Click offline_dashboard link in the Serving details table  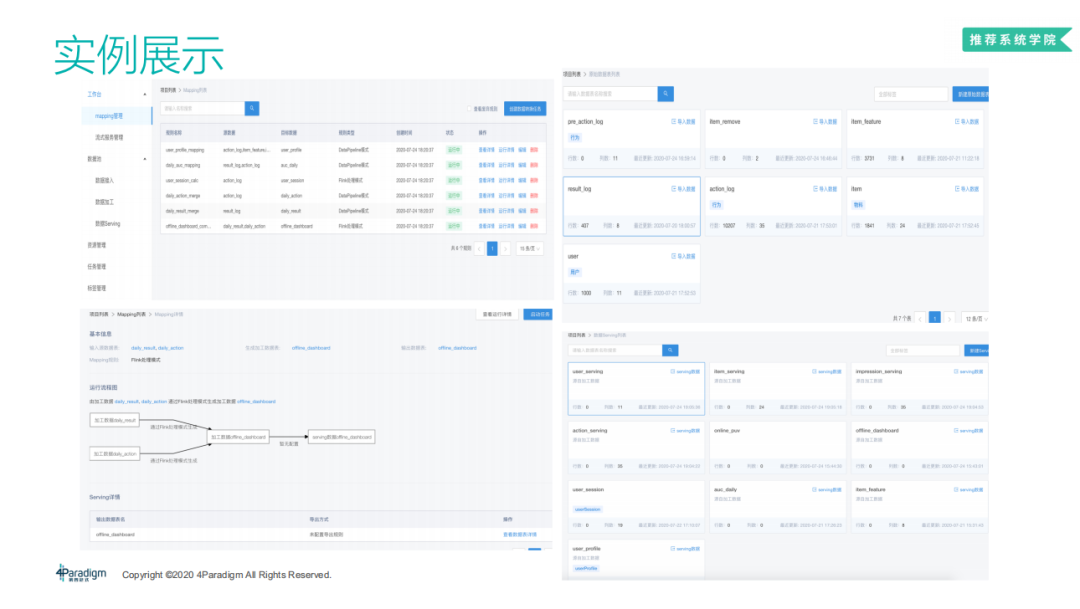coord(114,535)
